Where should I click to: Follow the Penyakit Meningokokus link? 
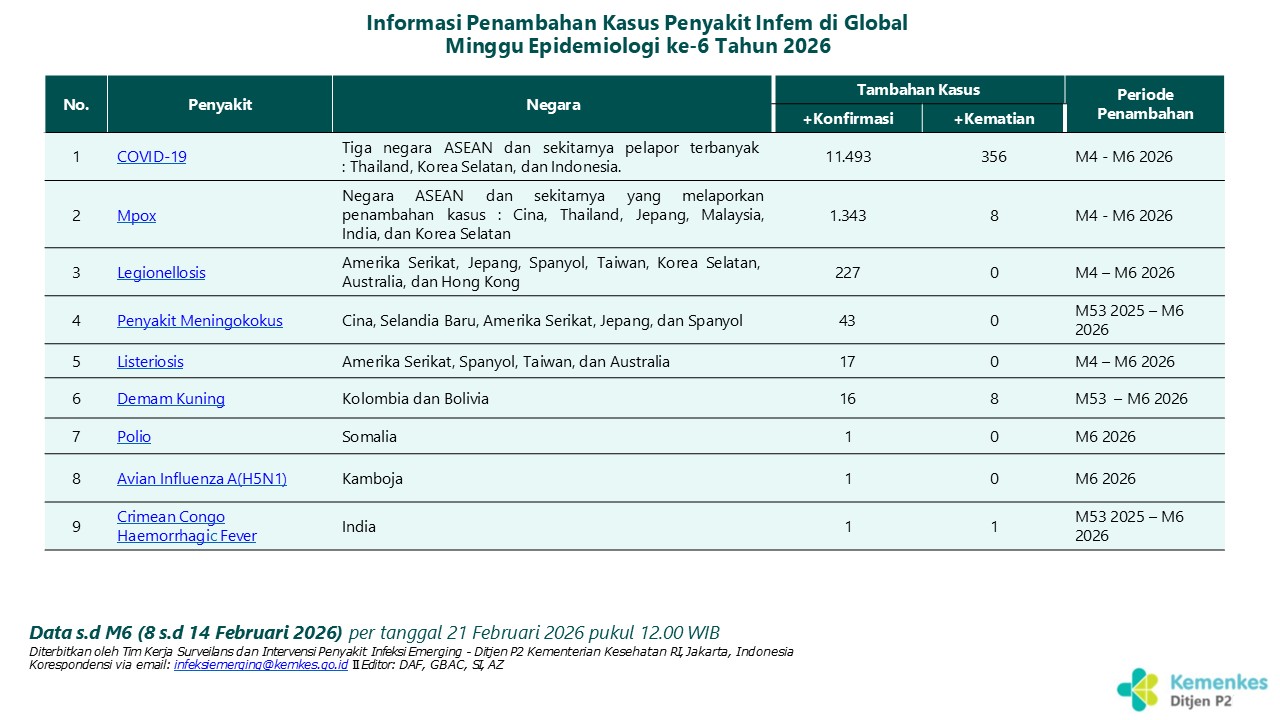[x=199, y=321]
